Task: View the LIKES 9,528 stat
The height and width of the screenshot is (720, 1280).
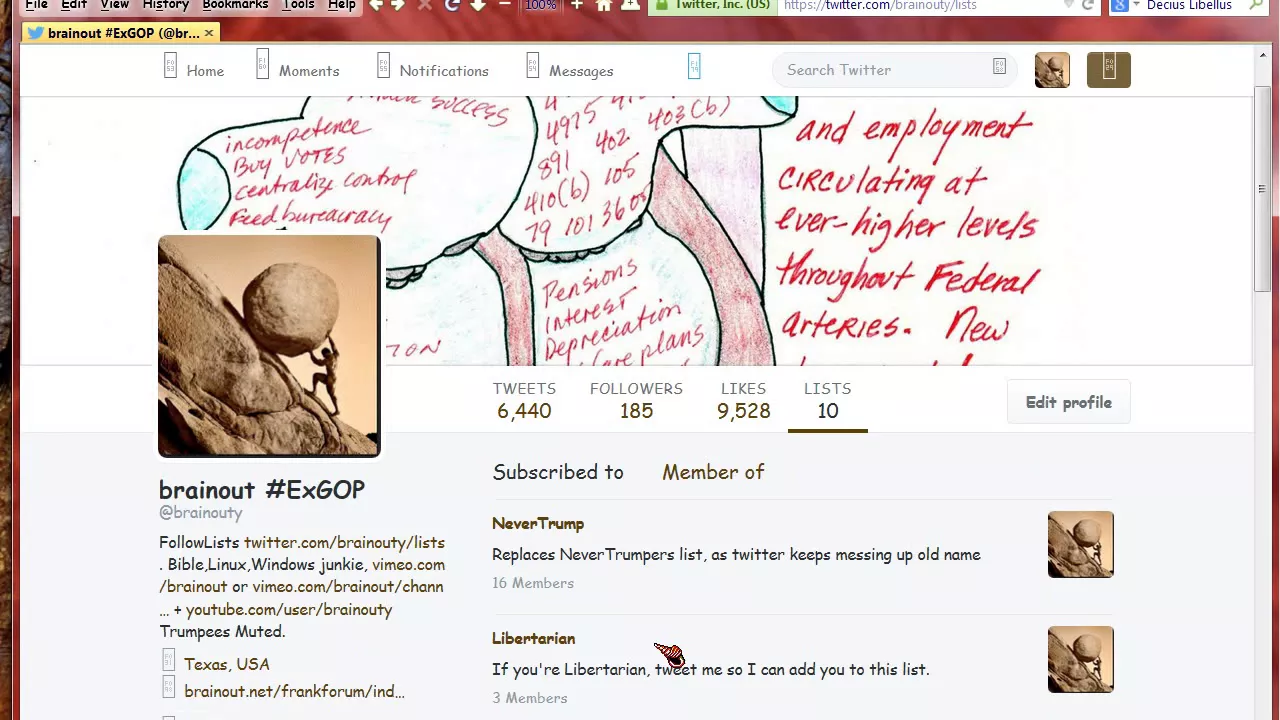Action: click(743, 400)
